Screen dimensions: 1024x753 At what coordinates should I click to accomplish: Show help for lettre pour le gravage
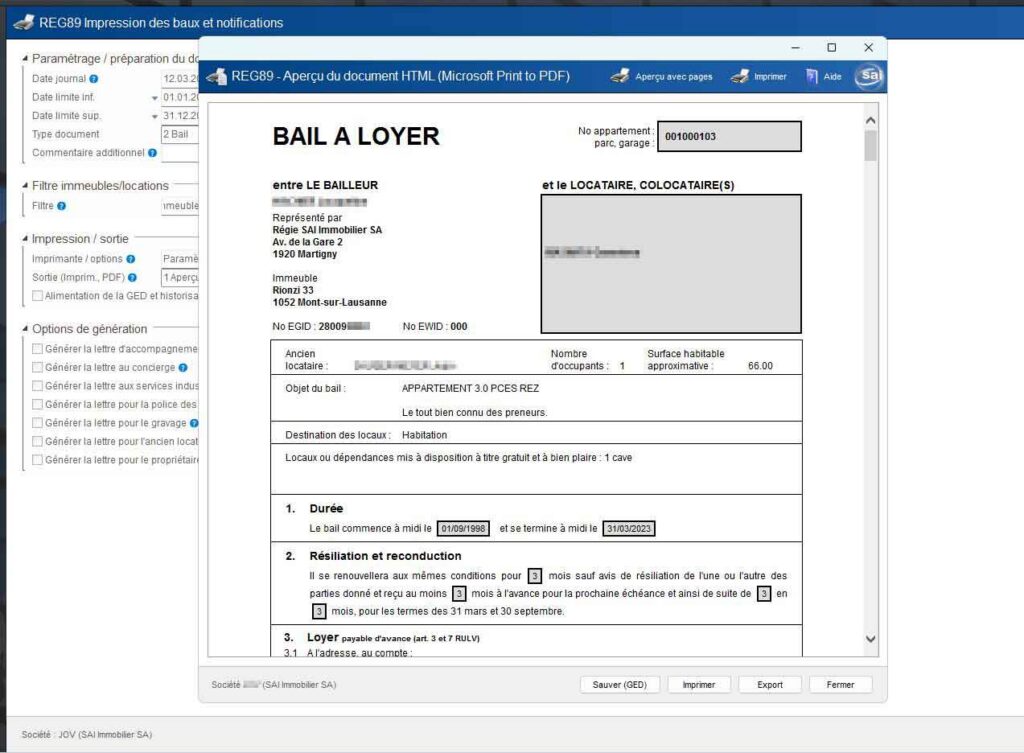(x=194, y=423)
